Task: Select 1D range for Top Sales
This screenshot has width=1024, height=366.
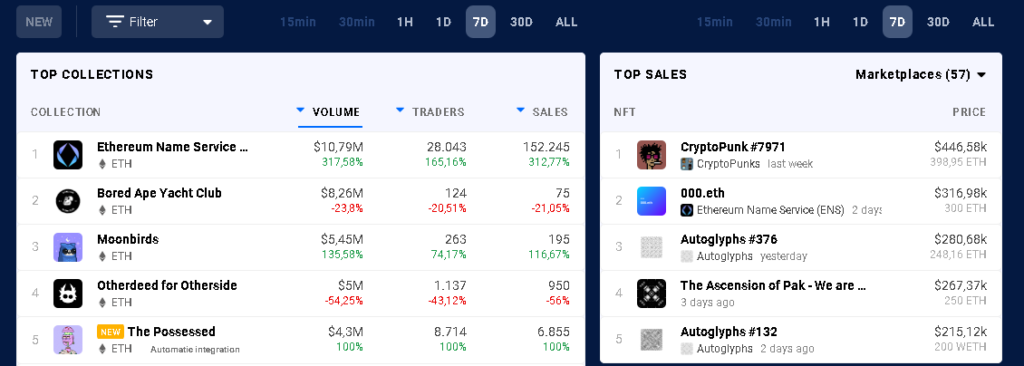Action: pos(860,22)
